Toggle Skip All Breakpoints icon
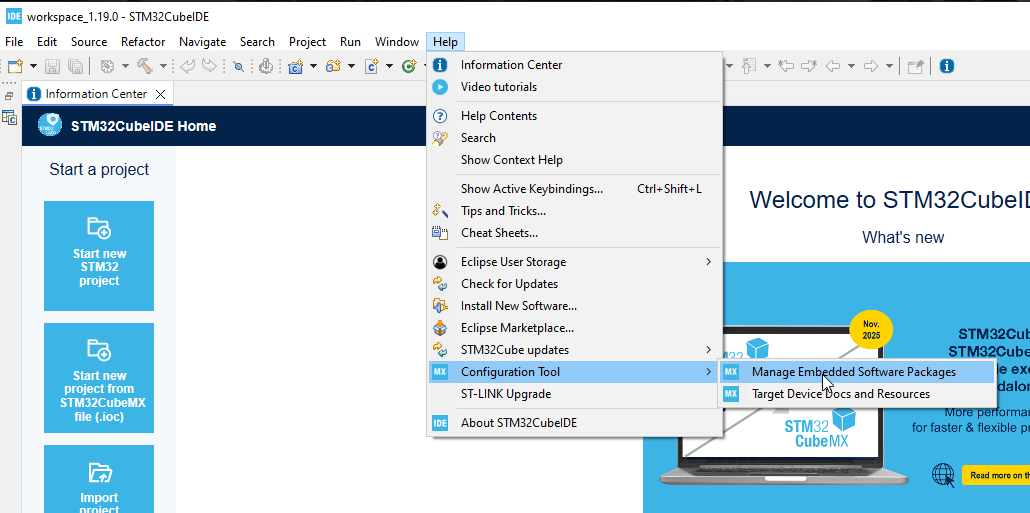 click(238, 66)
